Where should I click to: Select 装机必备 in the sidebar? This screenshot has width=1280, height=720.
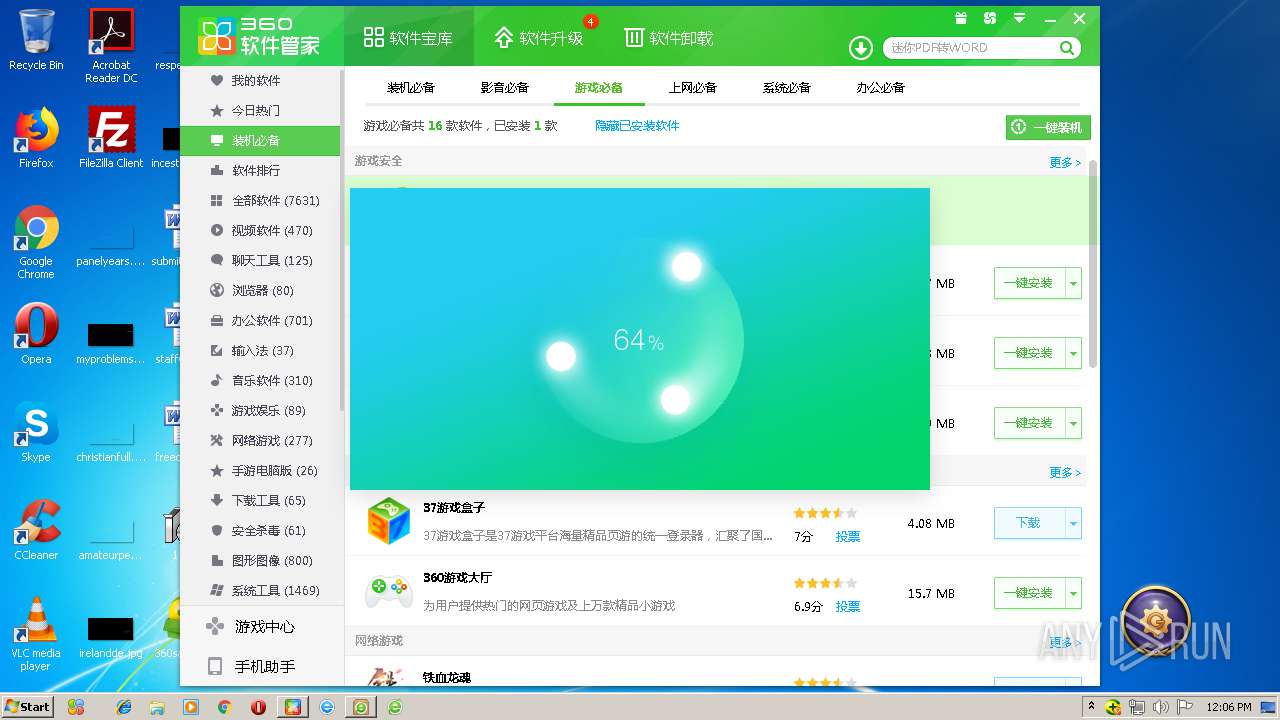coord(260,140)
